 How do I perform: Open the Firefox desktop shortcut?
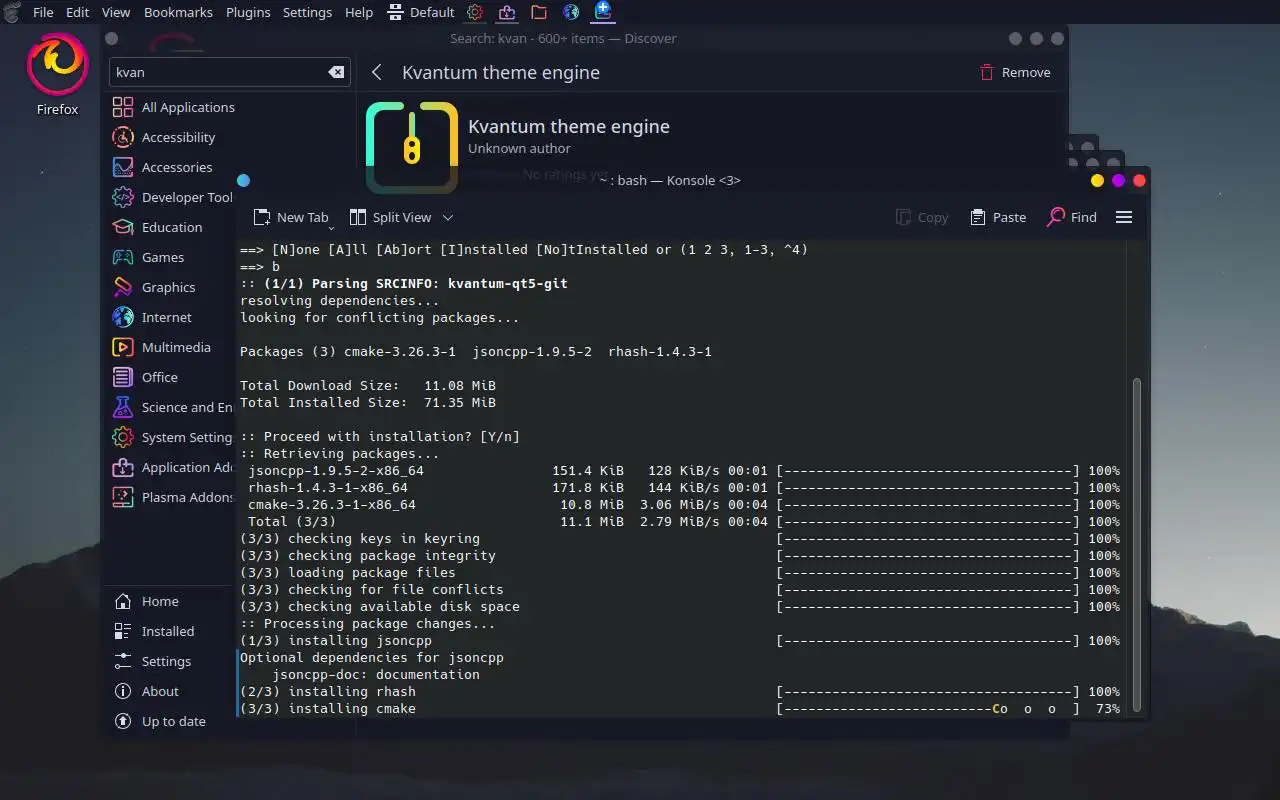click(x=57, y=75)
